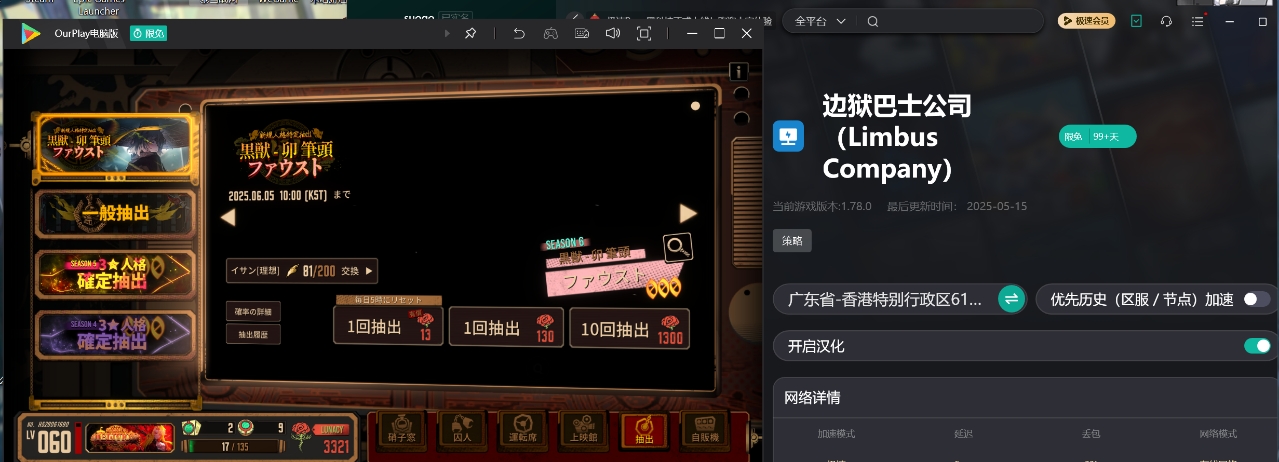Image resolution: width=1279 pixels, height=462 pixels.
Task: Select the 一般抽出 banner tab
Action: click(114, 212)
